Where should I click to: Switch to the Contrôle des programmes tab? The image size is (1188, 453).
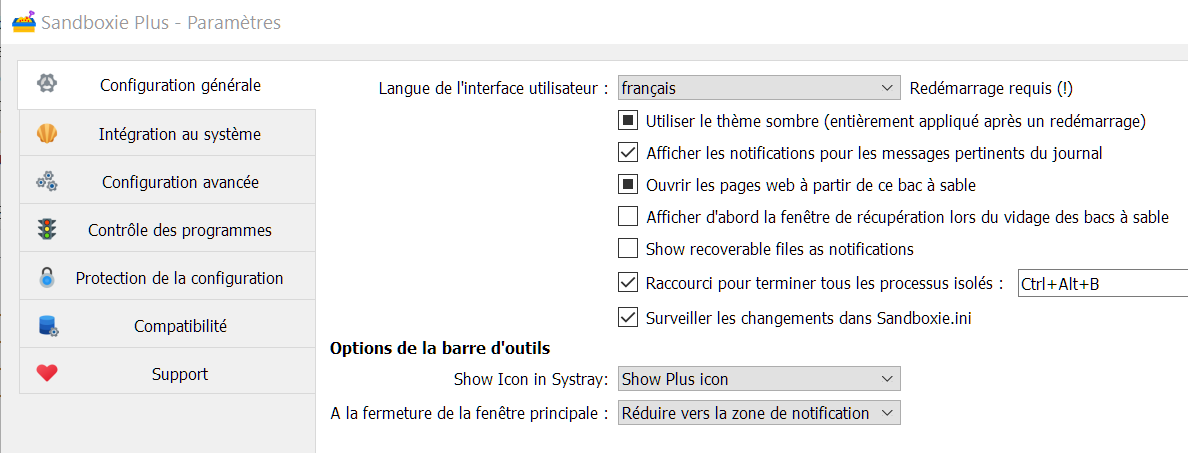pos(179,230)
